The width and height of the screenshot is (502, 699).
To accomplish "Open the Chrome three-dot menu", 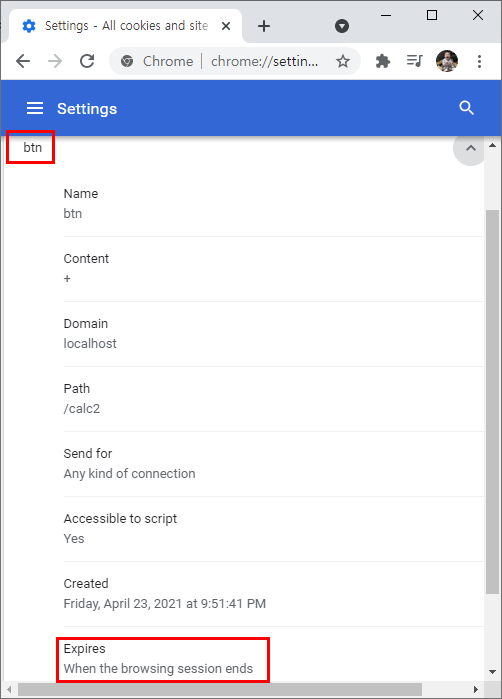I will [x=479, y=61].
